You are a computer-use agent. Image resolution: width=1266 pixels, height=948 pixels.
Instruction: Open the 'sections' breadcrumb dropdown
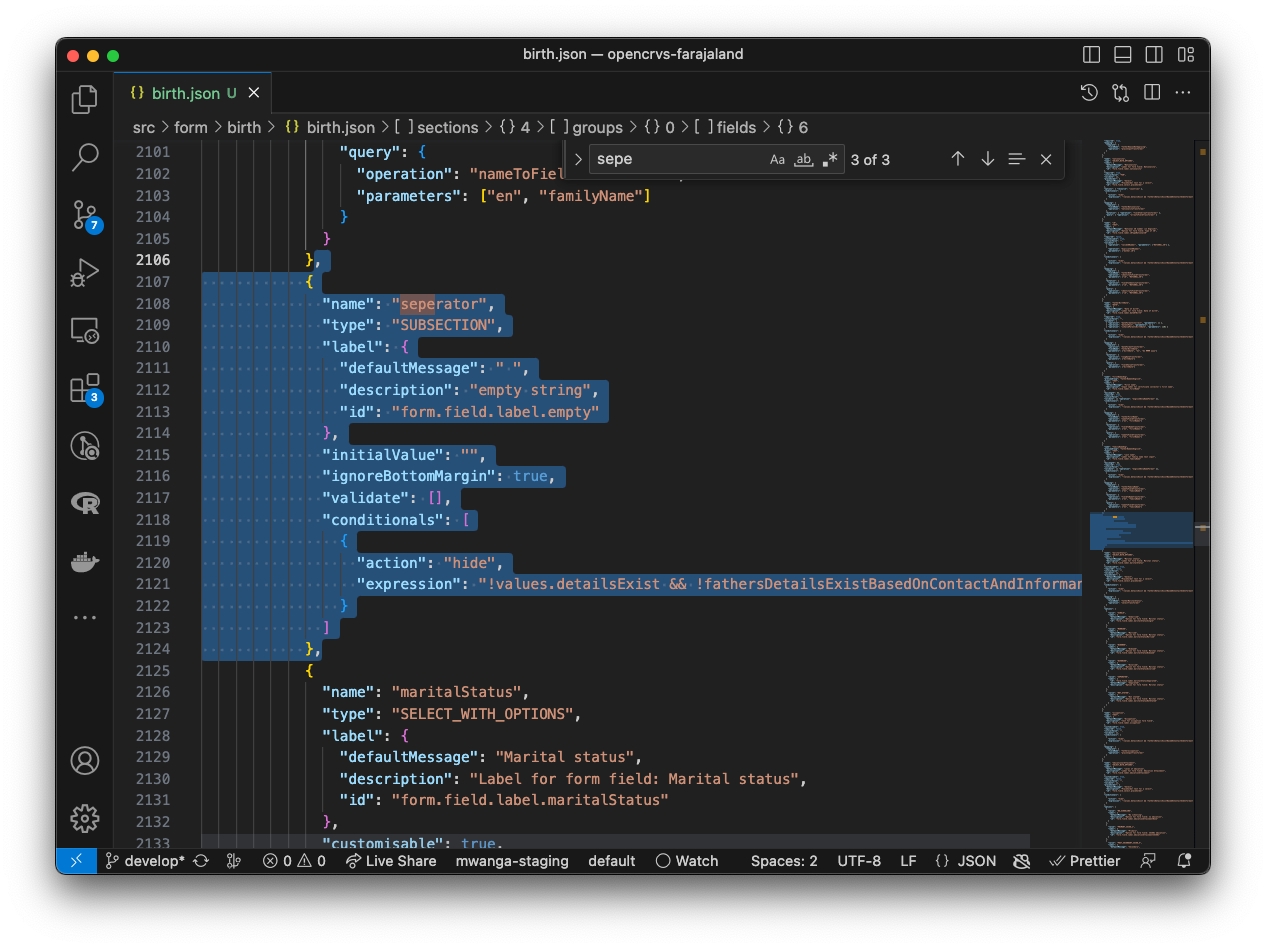coord(437,127)
